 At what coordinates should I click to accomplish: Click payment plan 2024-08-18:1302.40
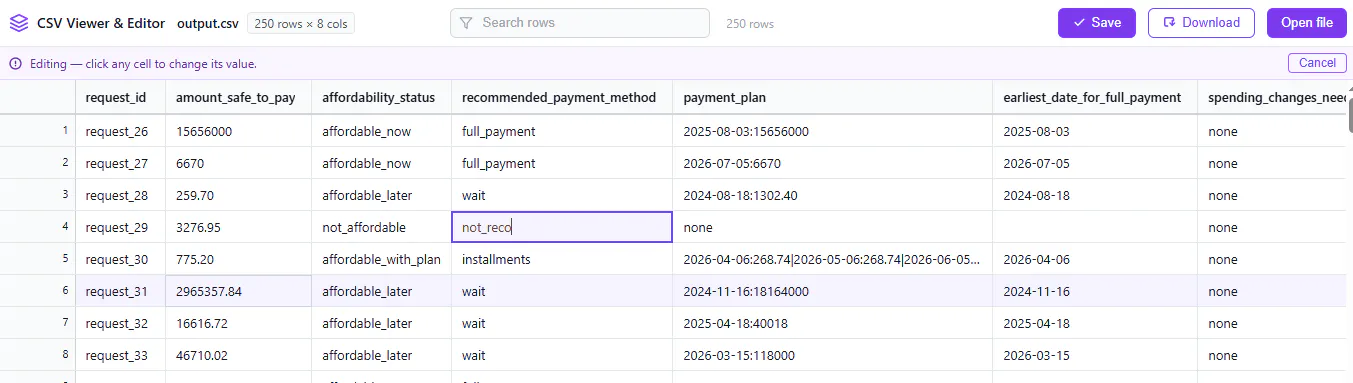pos(832,195)
